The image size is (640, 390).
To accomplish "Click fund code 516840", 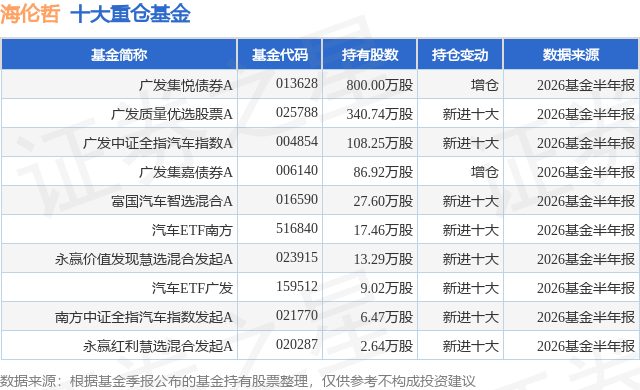I will (297, 228).
